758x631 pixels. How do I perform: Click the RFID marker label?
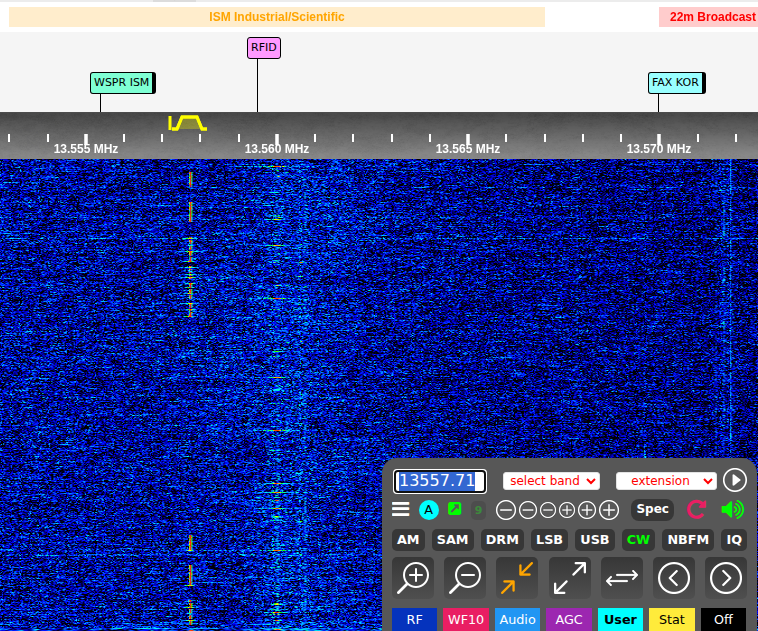tap(264, 47)
